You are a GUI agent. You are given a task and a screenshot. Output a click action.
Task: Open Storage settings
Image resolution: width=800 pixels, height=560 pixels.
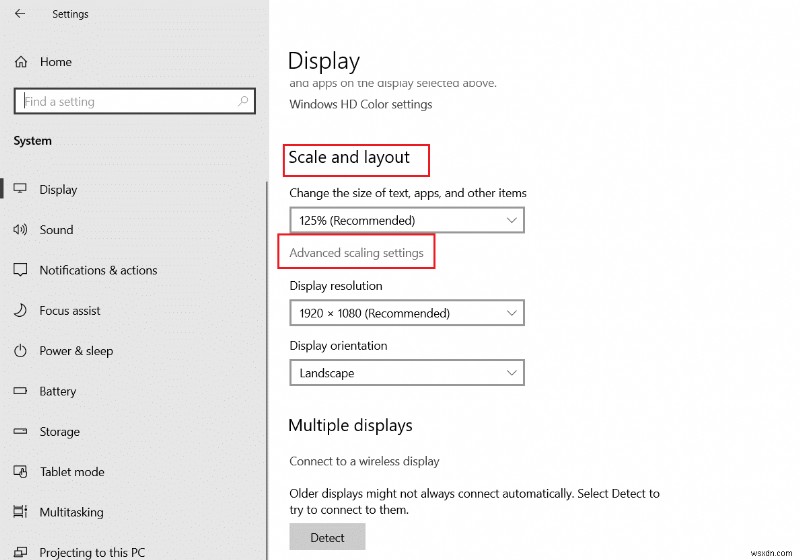point(60,432)
